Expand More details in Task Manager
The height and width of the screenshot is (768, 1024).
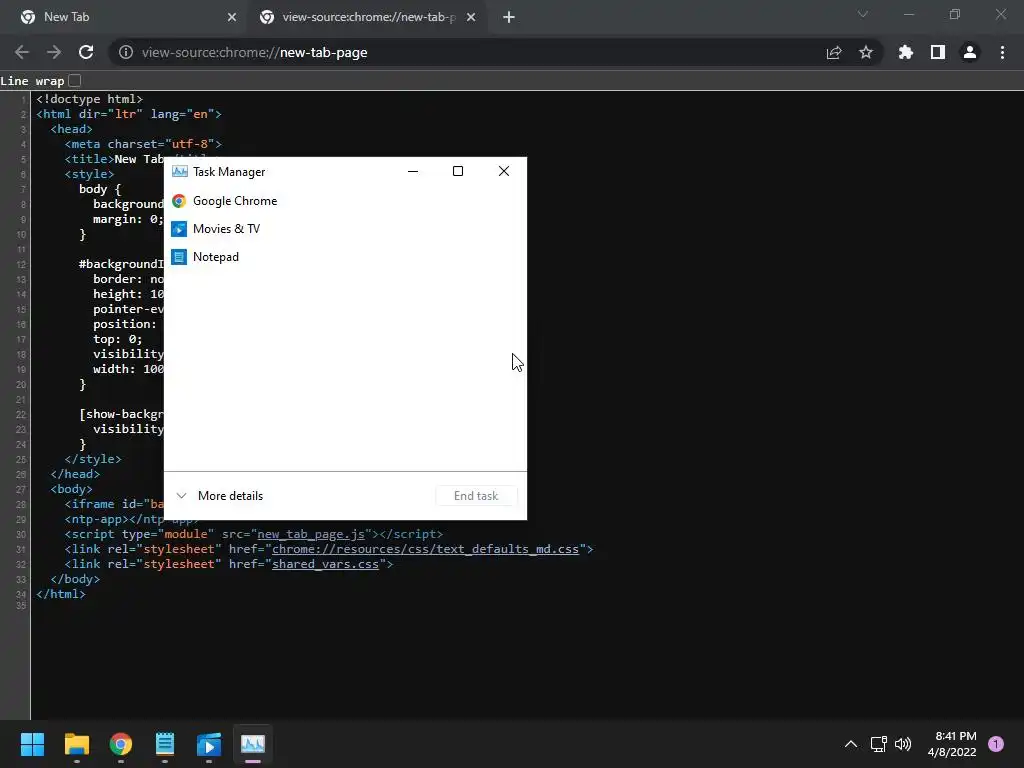[x=221, y=496]
